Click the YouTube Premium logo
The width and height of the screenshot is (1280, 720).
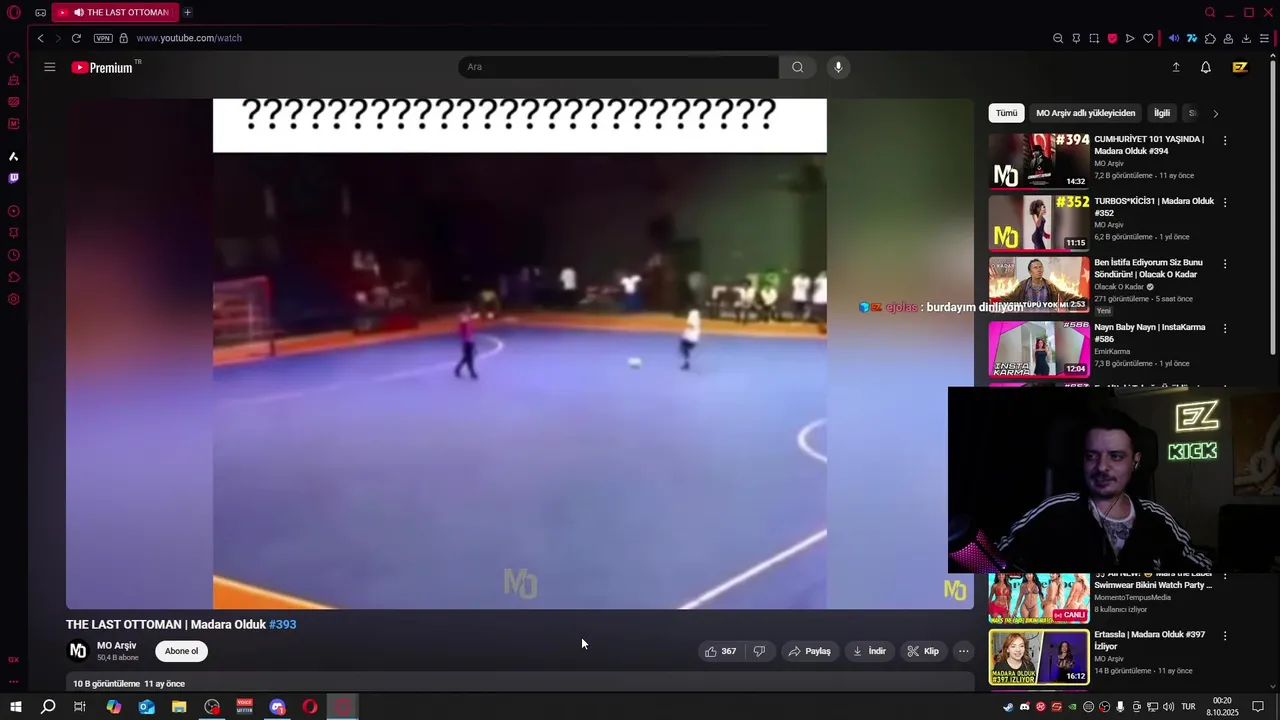tap(102, 67)
